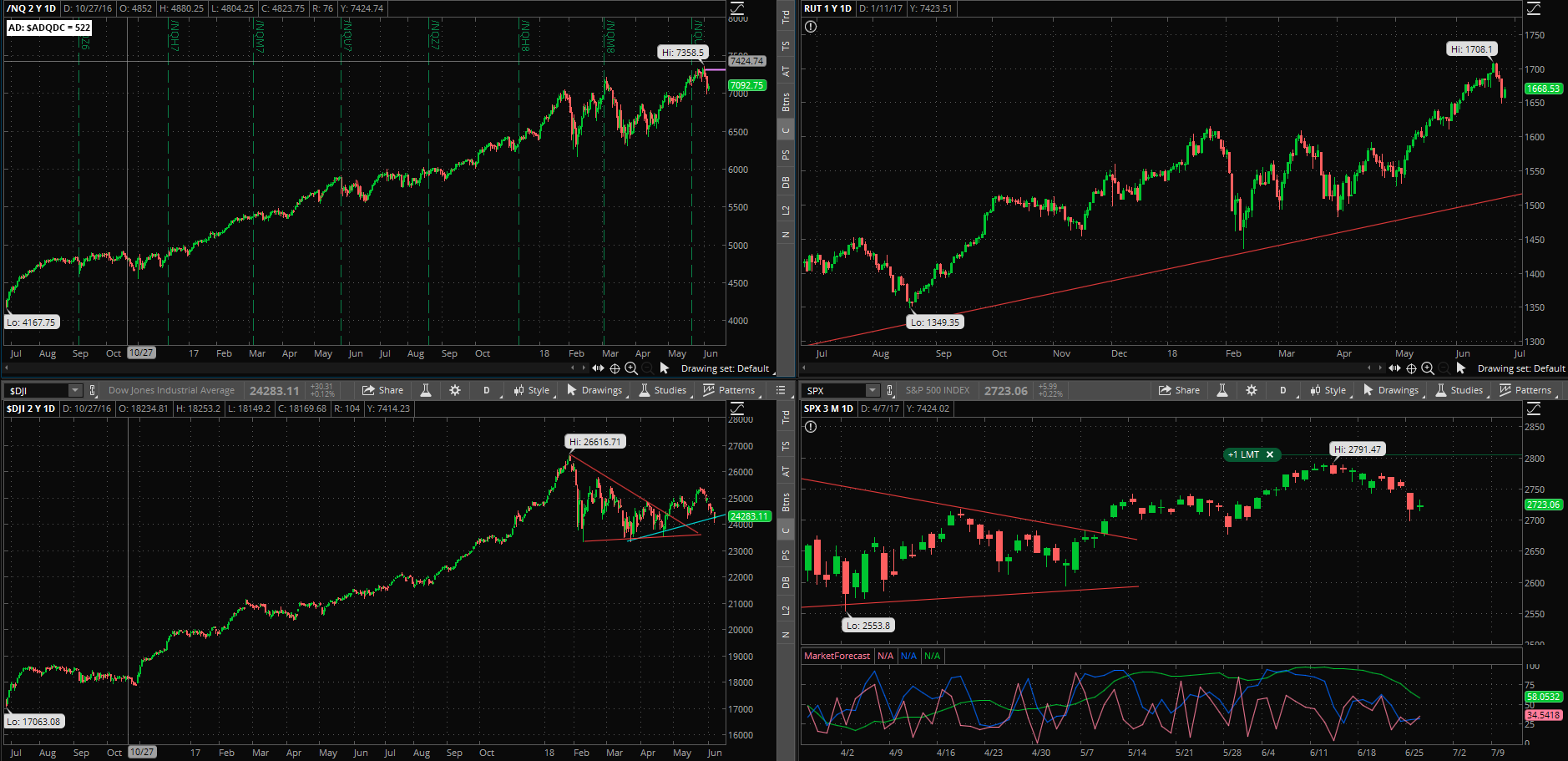Open the D timeframe dropdown in the $DJI toolbar
This screenshot has height=761, width=1568.
[x=487, y=390]
